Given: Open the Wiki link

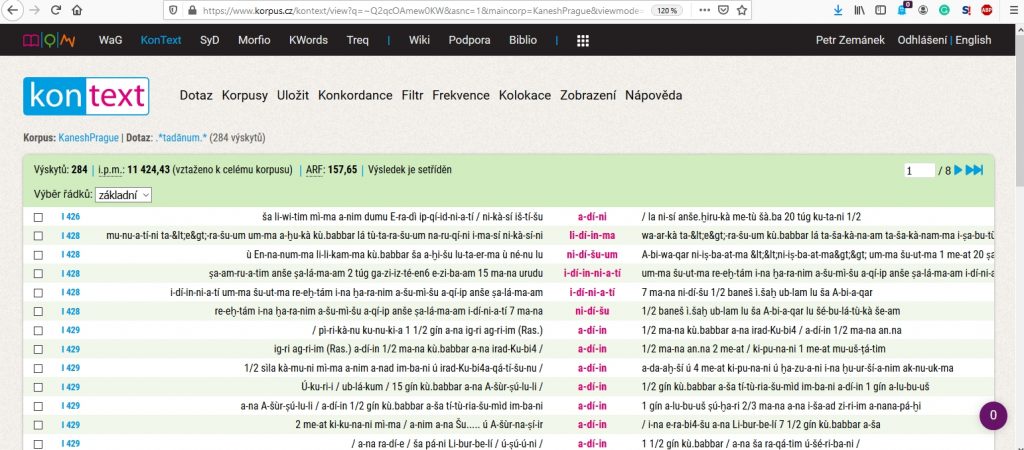Looking at the screenshot, I should point(419,40).
